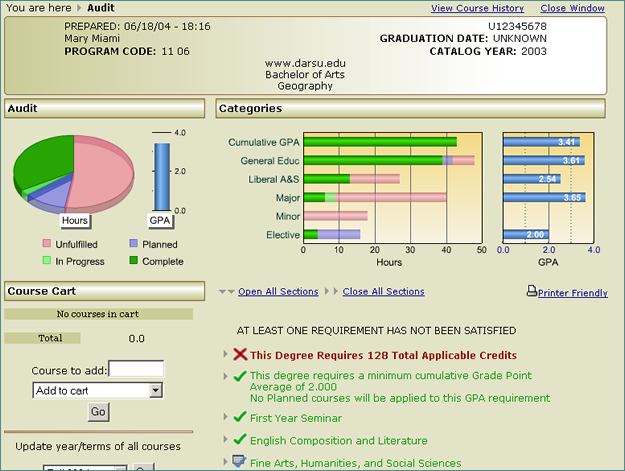Screen dimensions: 625x471
Task: Expand Fine Arts, Humanities, and Social Sciences section
Action: tap(225, 462)
